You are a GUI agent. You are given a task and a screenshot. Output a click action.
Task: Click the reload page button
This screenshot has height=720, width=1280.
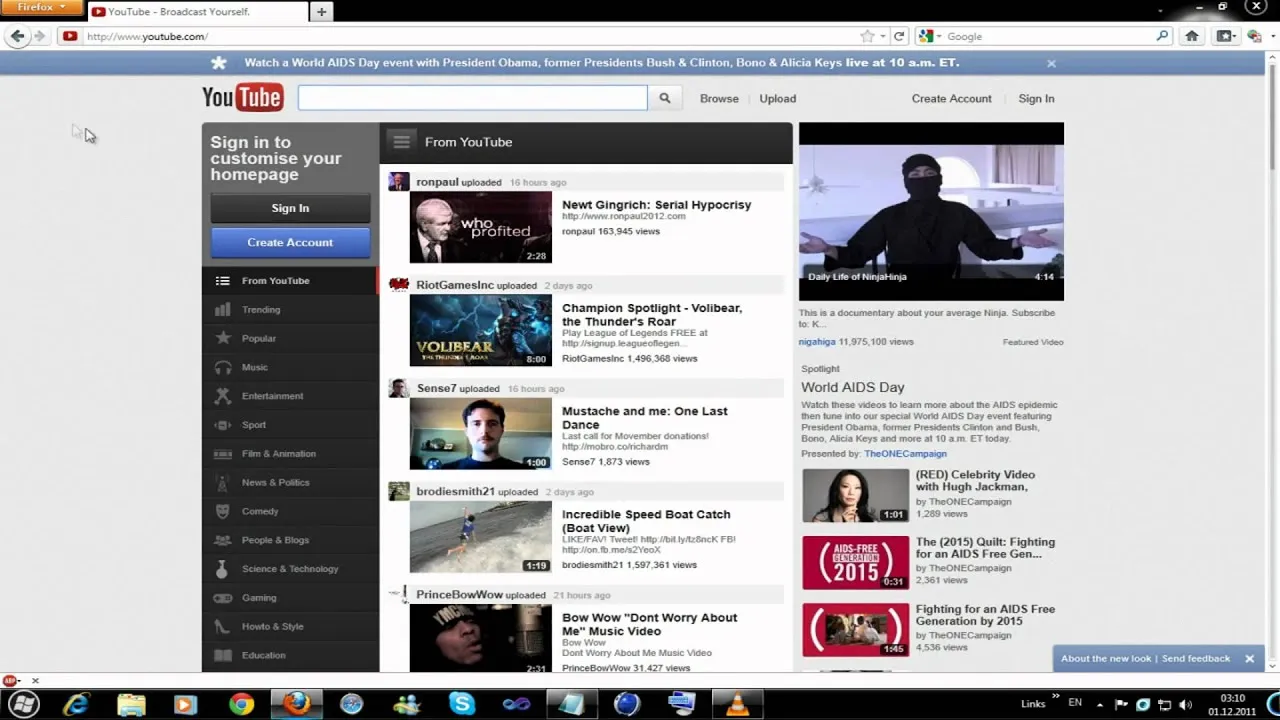point(899,36)
